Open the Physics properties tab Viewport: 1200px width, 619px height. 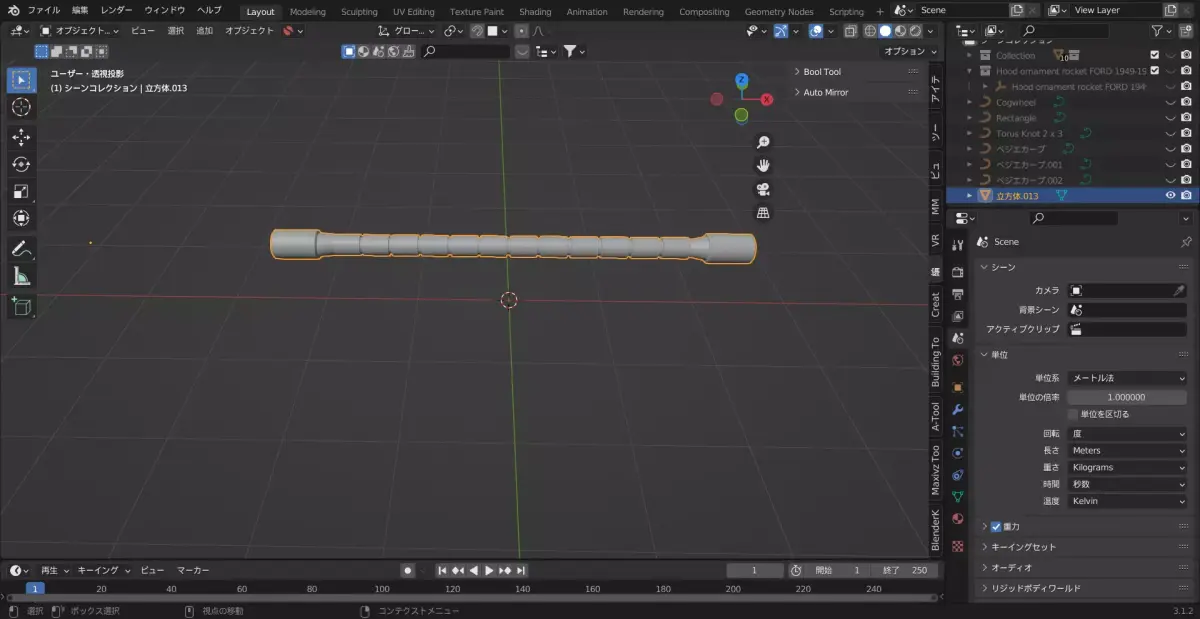click(x=957, y=453)
